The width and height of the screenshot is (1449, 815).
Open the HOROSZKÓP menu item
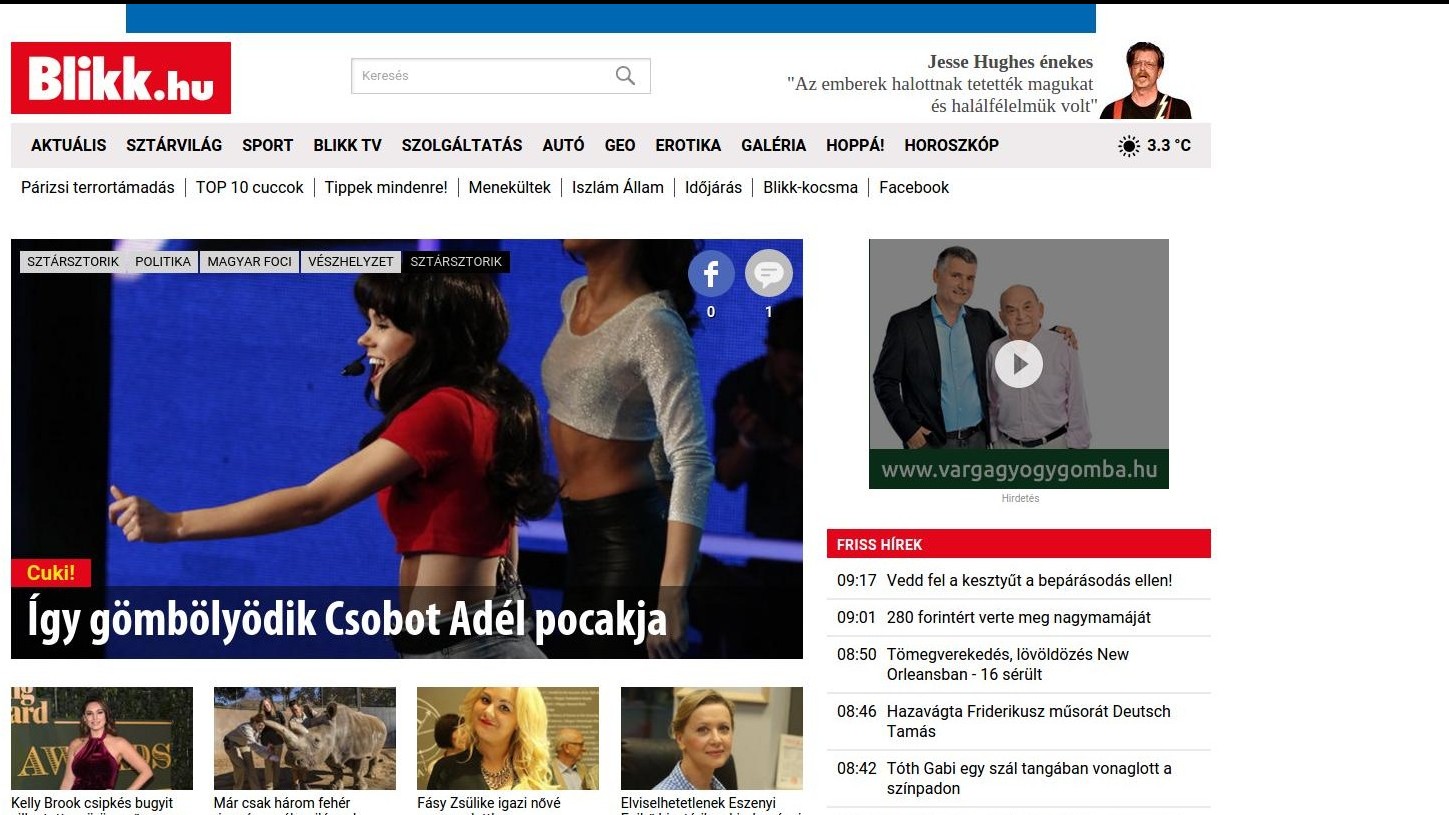pyautogui.click(x=950, y=145)
